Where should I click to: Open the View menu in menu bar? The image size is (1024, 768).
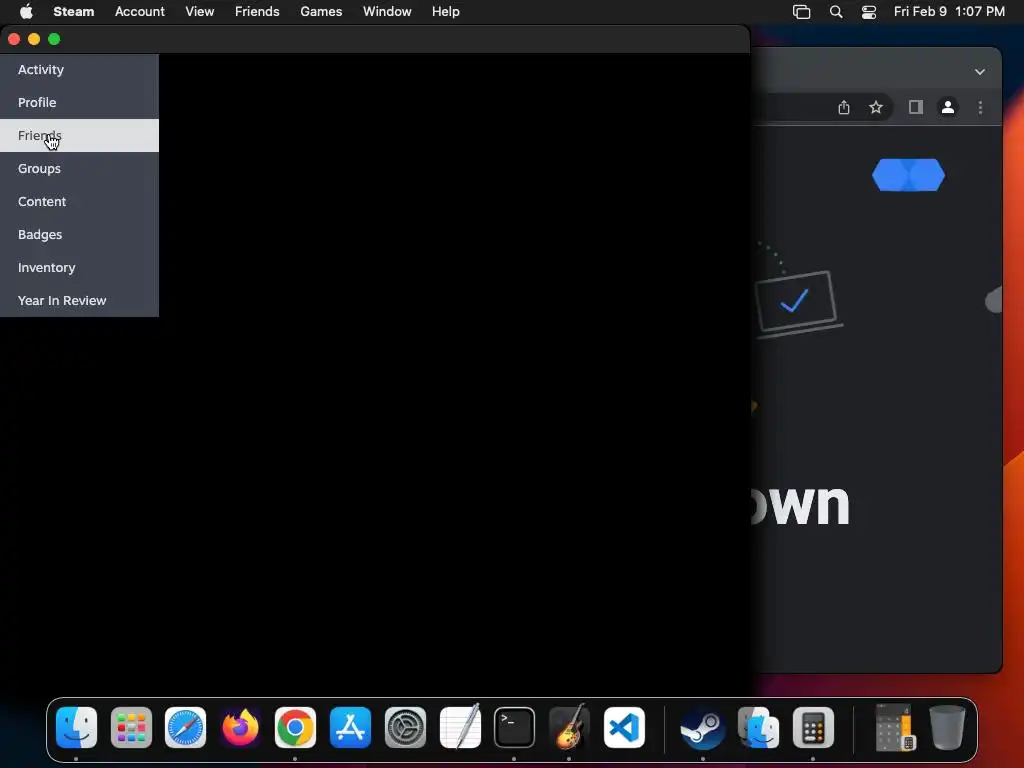pos(200,11)
